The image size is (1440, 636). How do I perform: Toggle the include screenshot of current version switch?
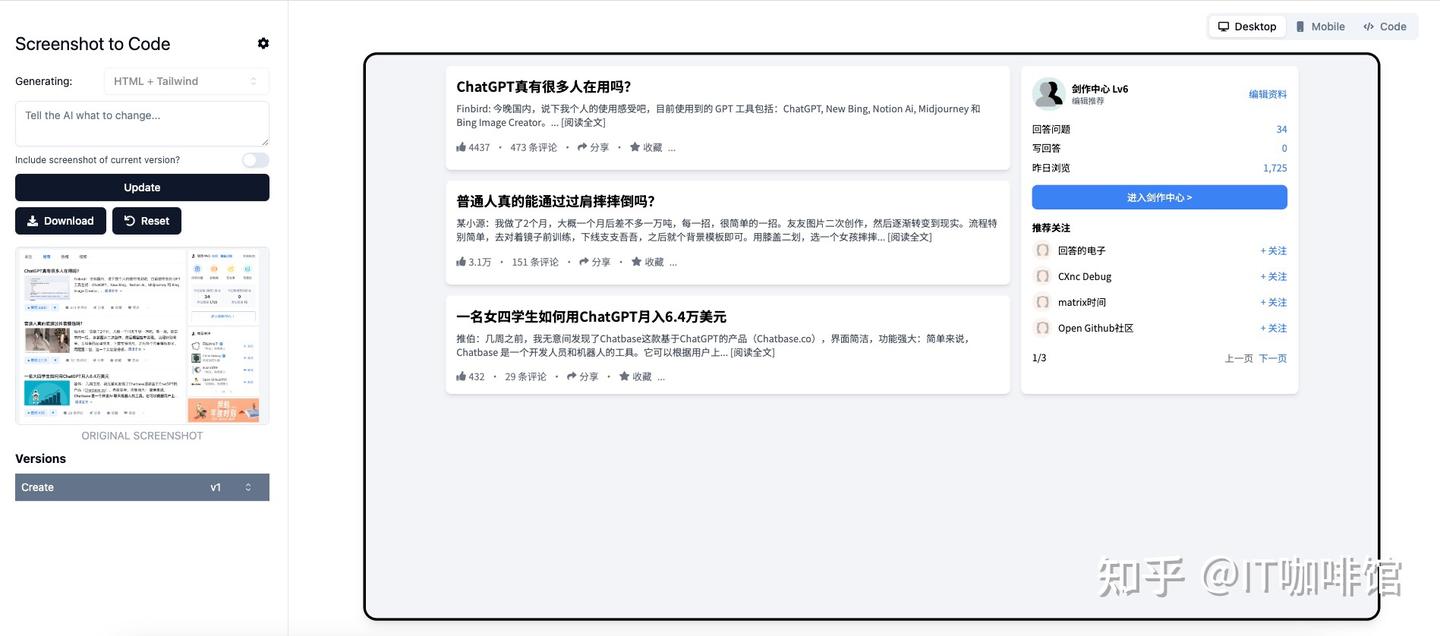click(255, 159)
